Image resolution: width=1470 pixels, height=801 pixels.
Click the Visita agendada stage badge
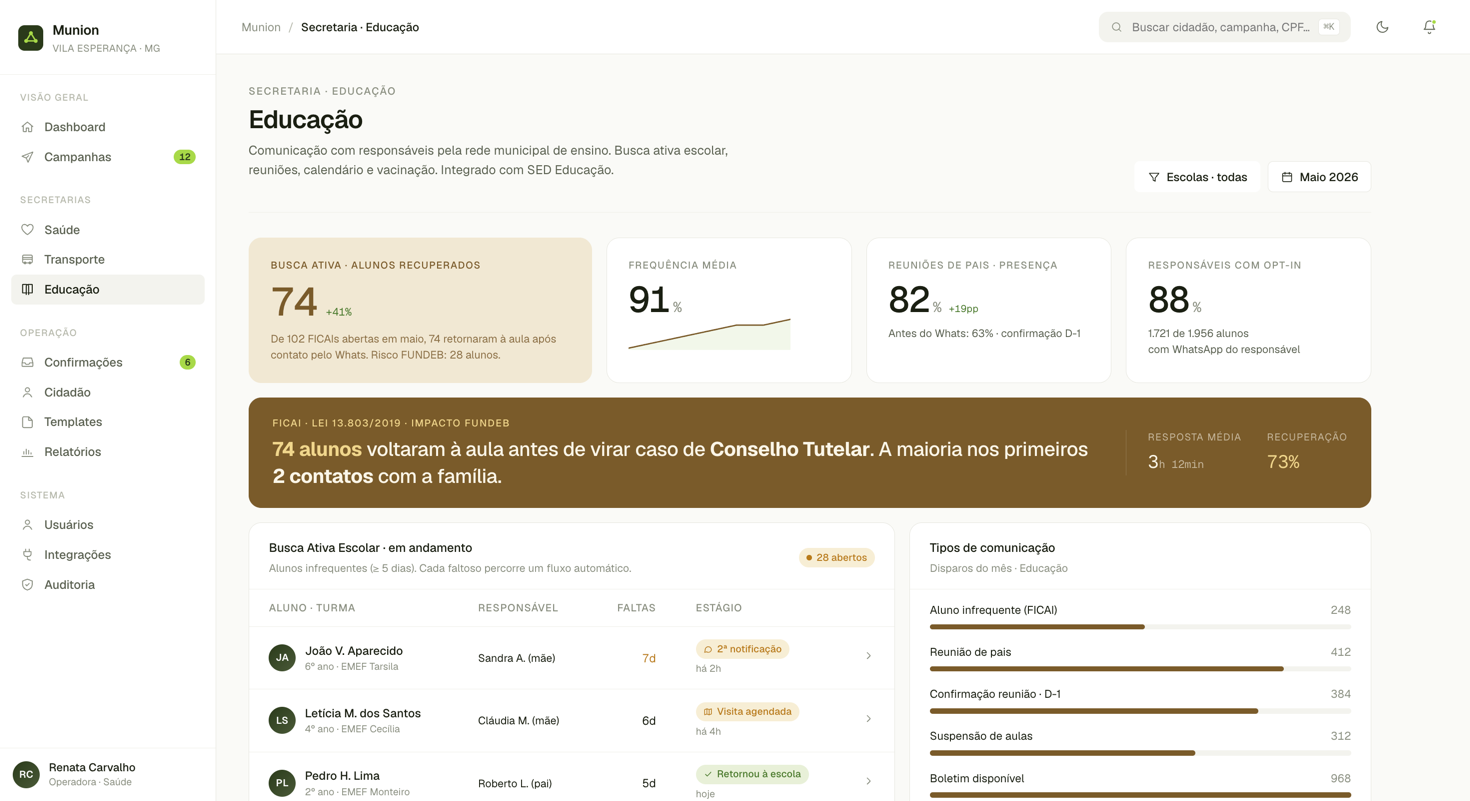(x=748, y=712)
